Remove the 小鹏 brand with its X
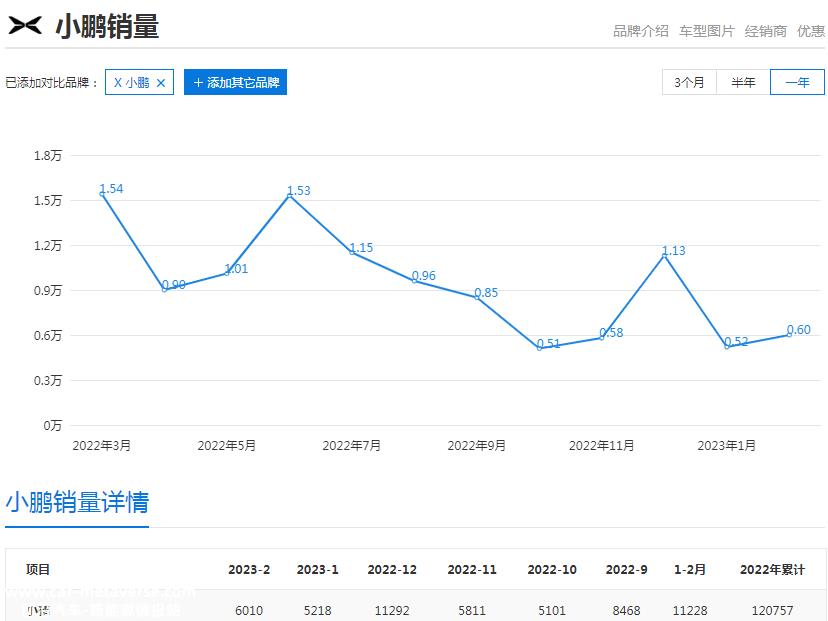Screen dimensions: 828x621 pos(161,83)
